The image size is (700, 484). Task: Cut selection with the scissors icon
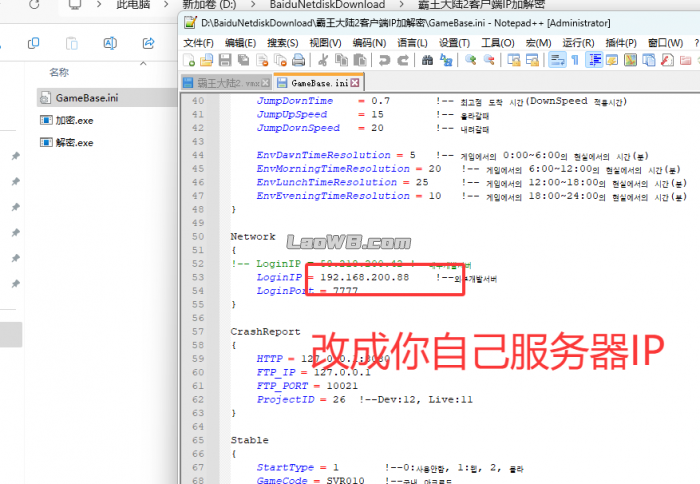pyautogui.click(x=323, y=60)
